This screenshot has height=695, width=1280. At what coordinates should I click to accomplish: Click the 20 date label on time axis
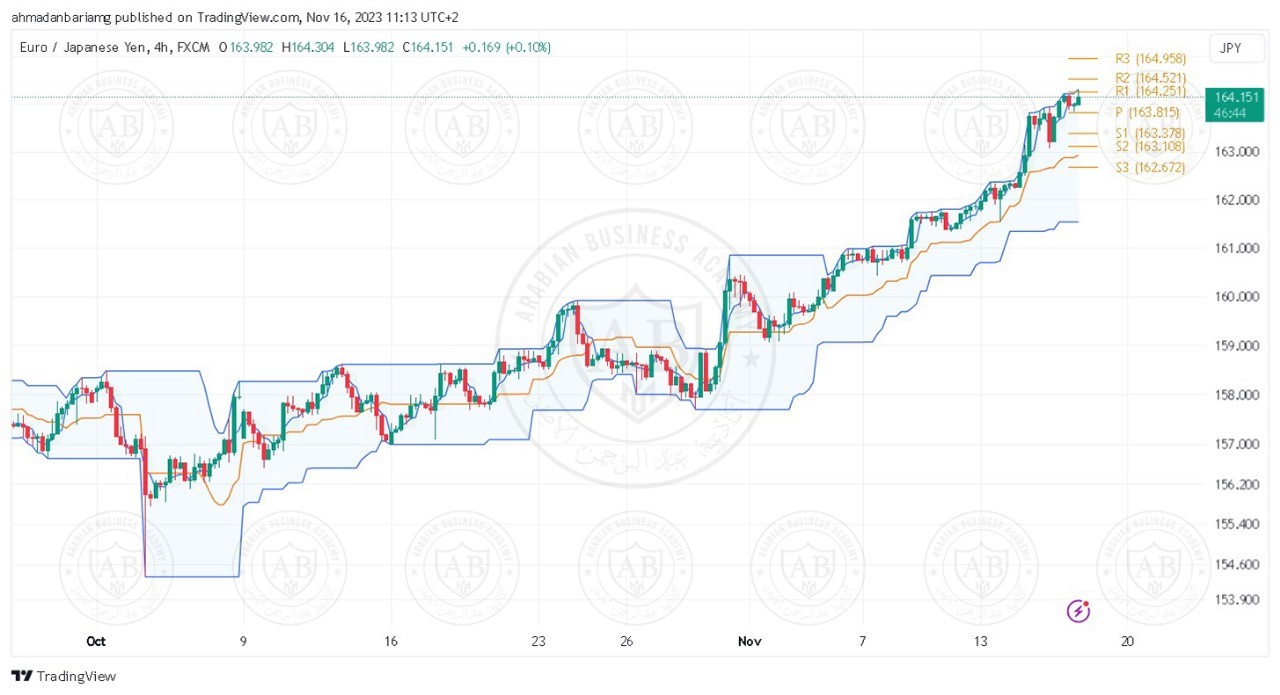[1128, 642]
